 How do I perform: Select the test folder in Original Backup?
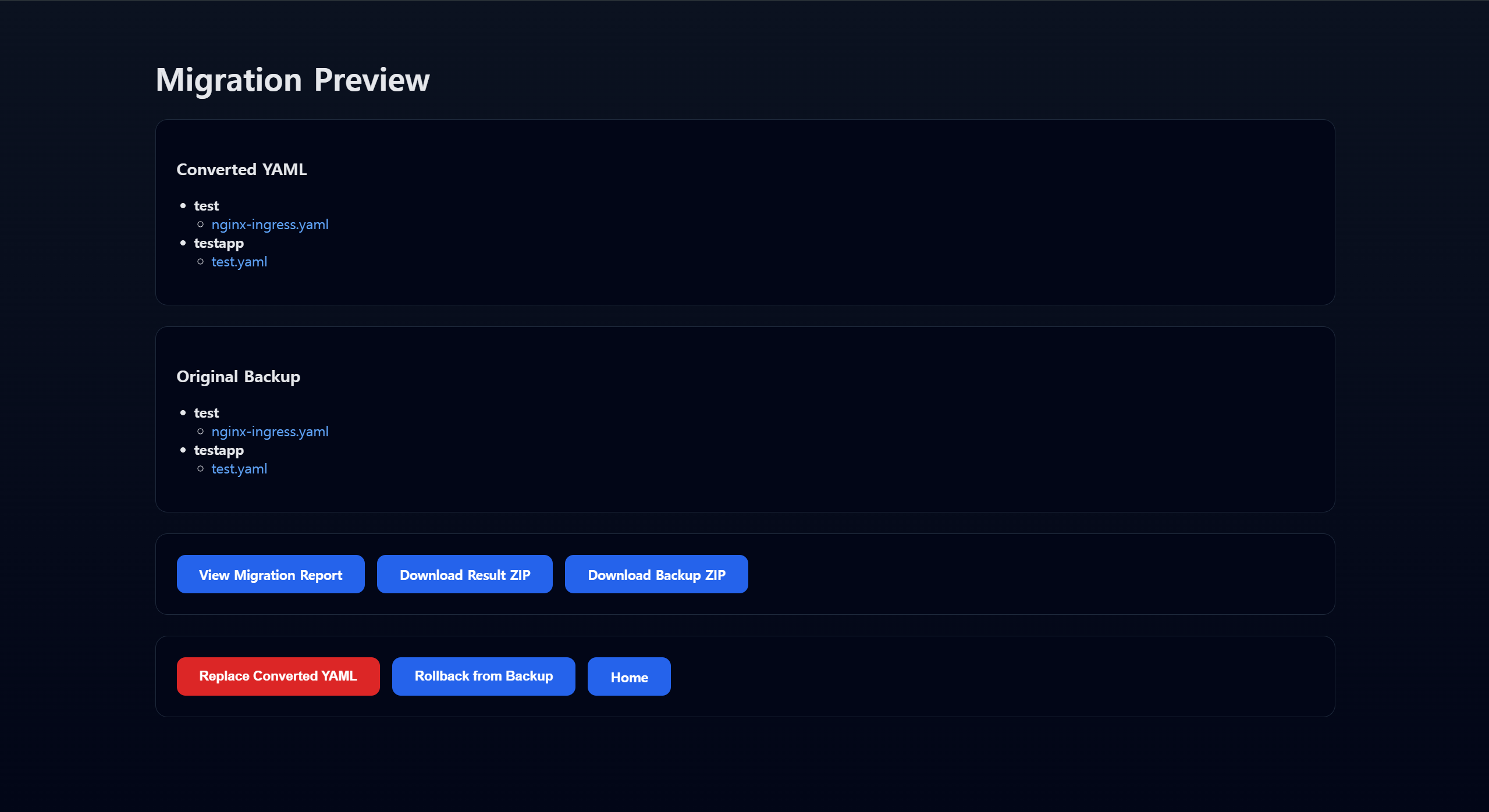206,413
